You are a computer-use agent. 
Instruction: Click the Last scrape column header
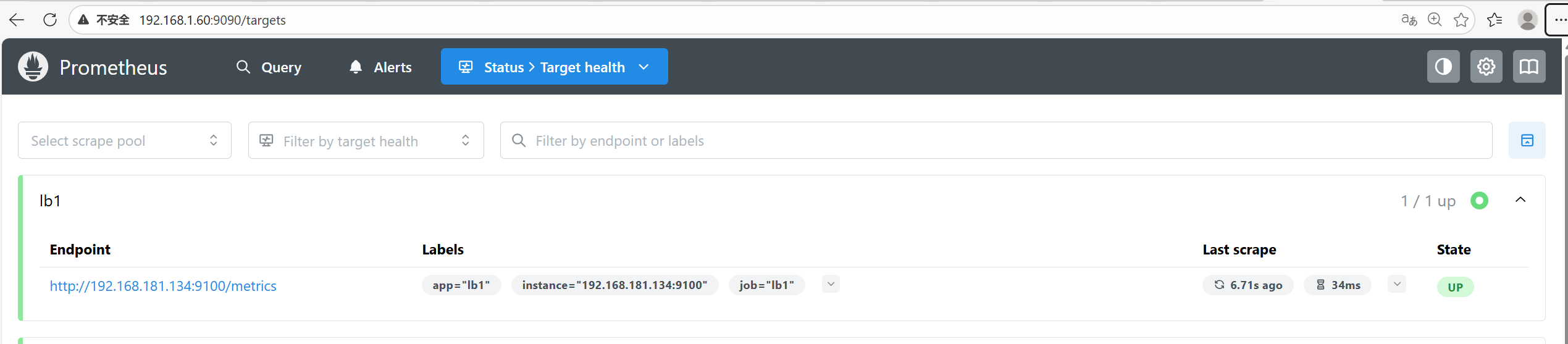pos(1239,250)
